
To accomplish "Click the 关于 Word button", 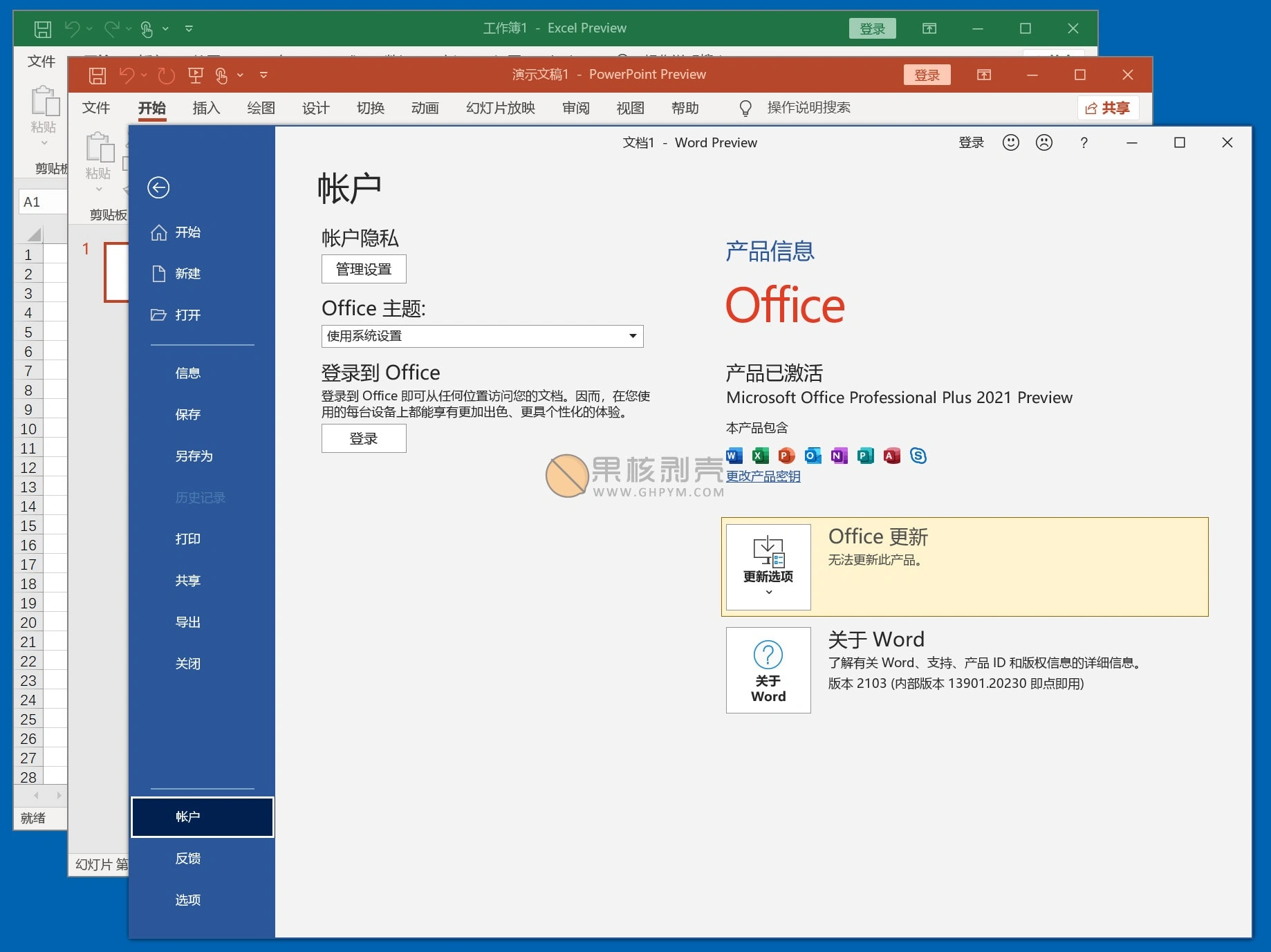I will point(768,670).
